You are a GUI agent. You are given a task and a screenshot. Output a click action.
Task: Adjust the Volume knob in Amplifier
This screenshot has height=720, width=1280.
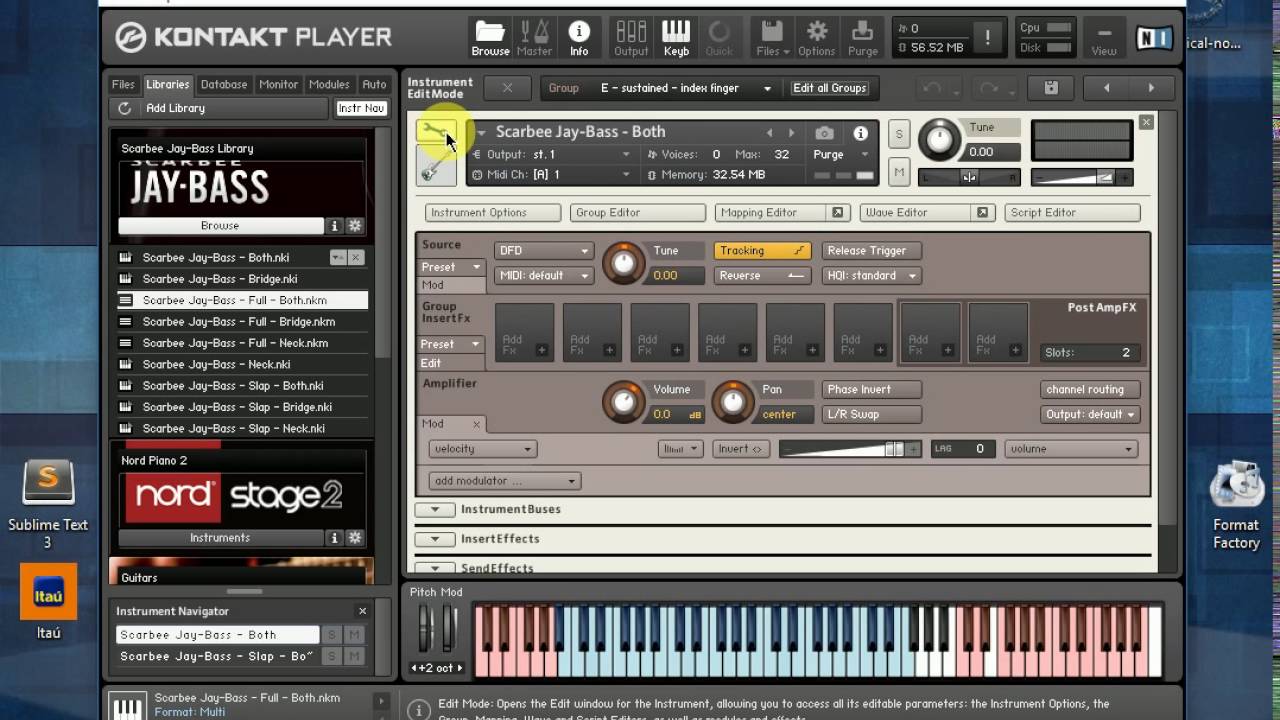623,401
